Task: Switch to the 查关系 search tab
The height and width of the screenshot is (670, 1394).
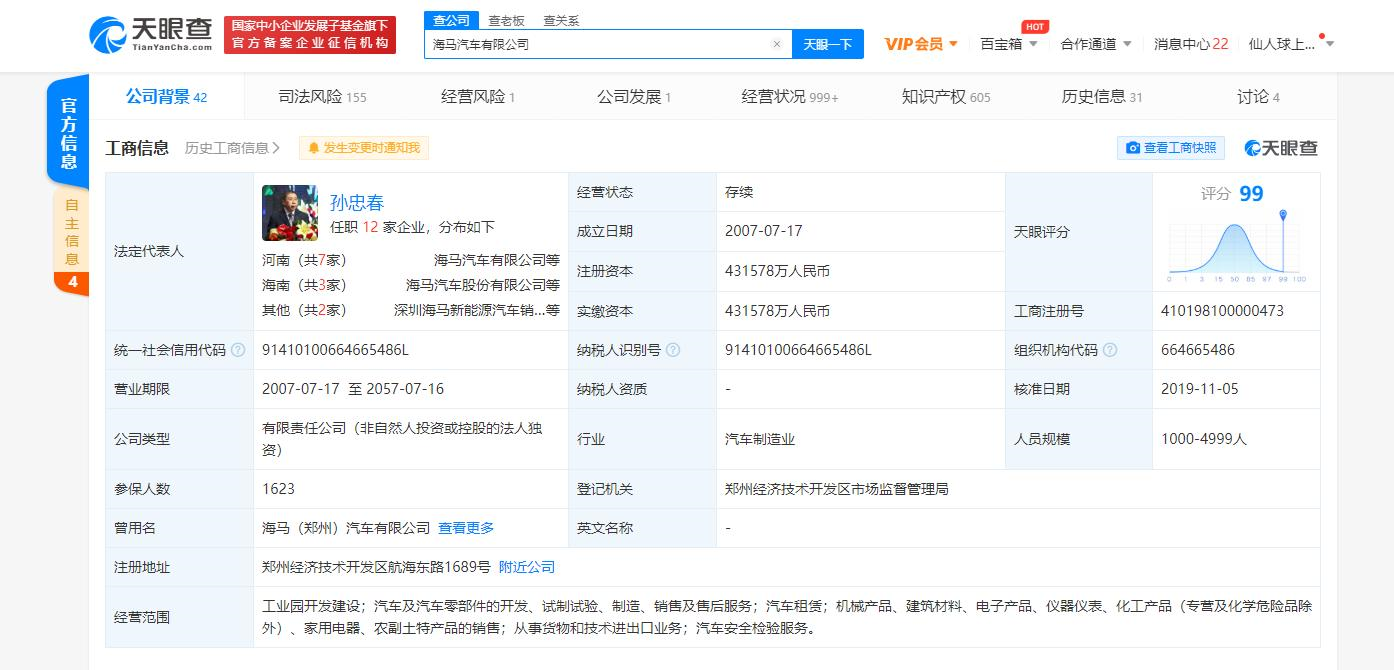Action: 561,20
